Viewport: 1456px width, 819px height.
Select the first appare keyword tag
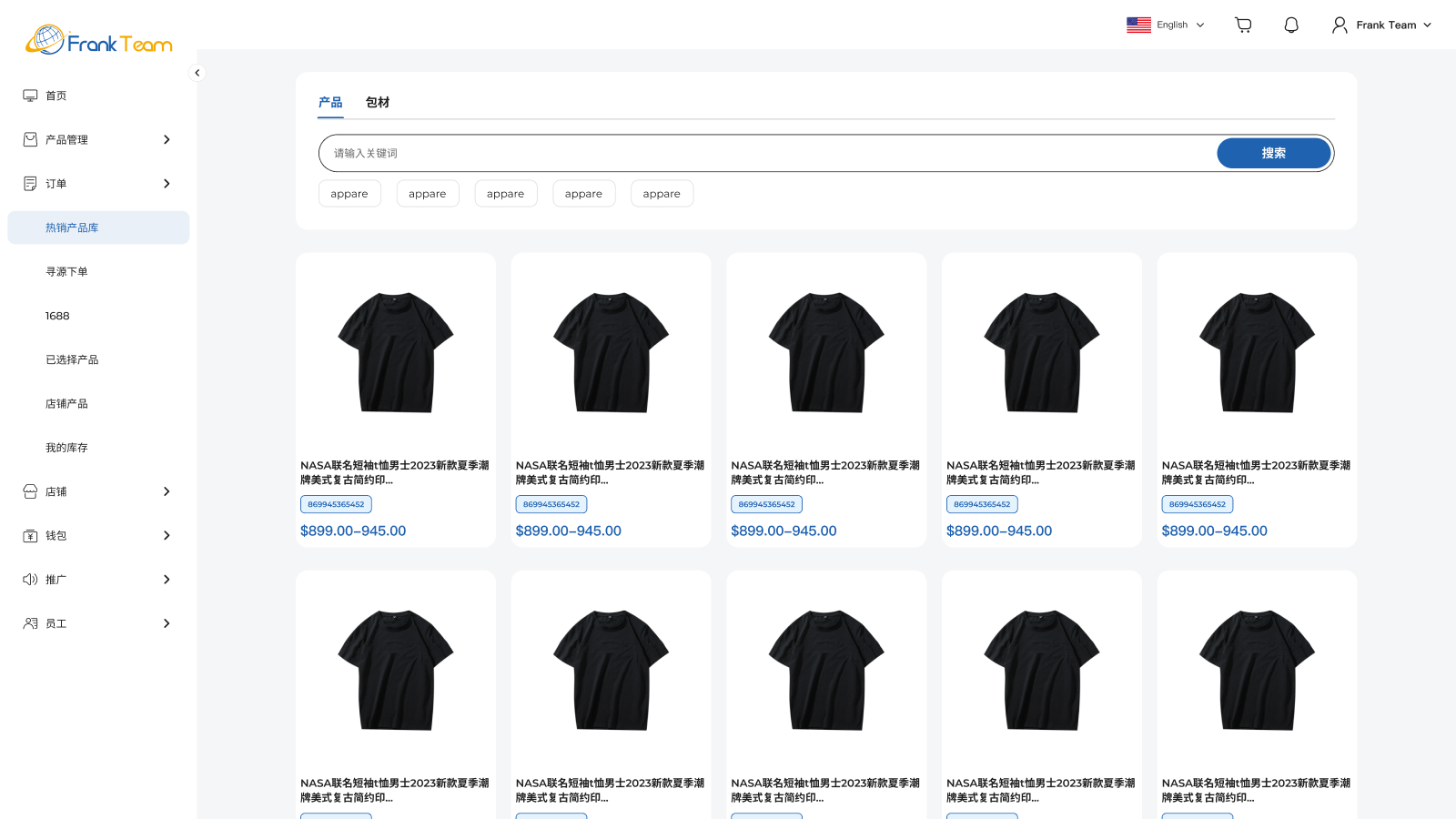click(349, 193)
